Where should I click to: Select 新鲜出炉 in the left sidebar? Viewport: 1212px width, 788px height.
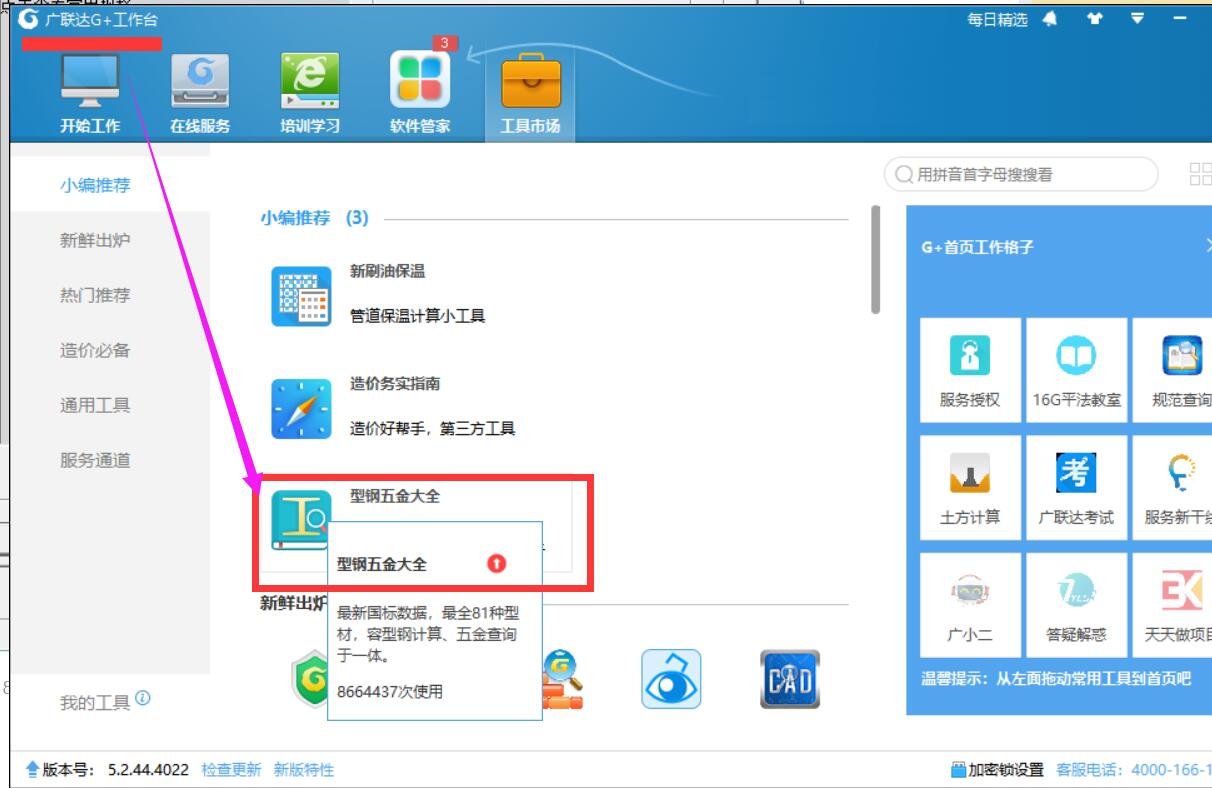tap(95, 240)
